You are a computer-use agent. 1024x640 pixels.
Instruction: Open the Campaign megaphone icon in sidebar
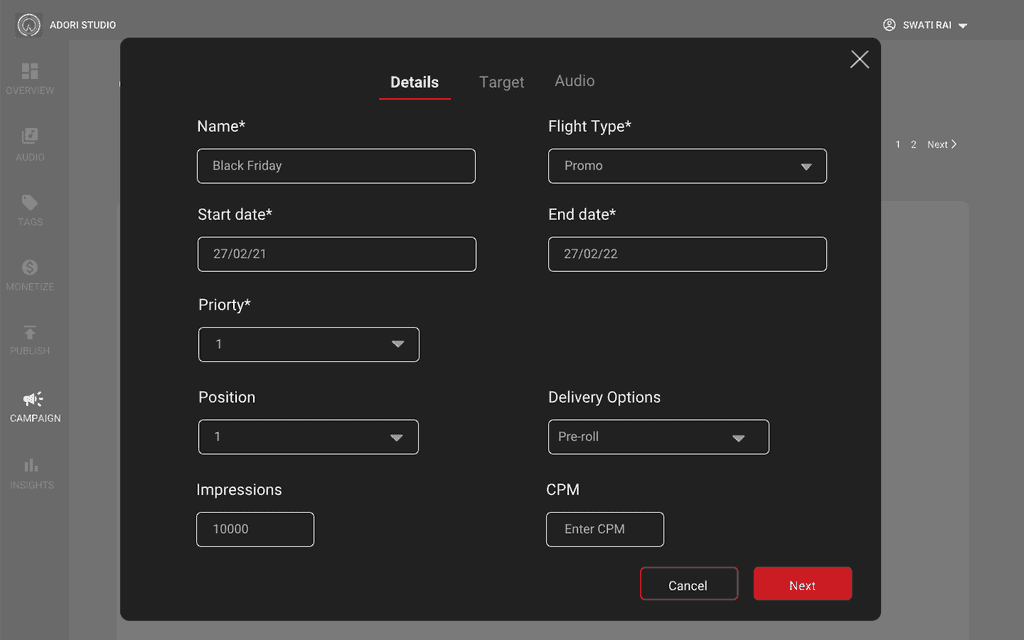(33, 398)
